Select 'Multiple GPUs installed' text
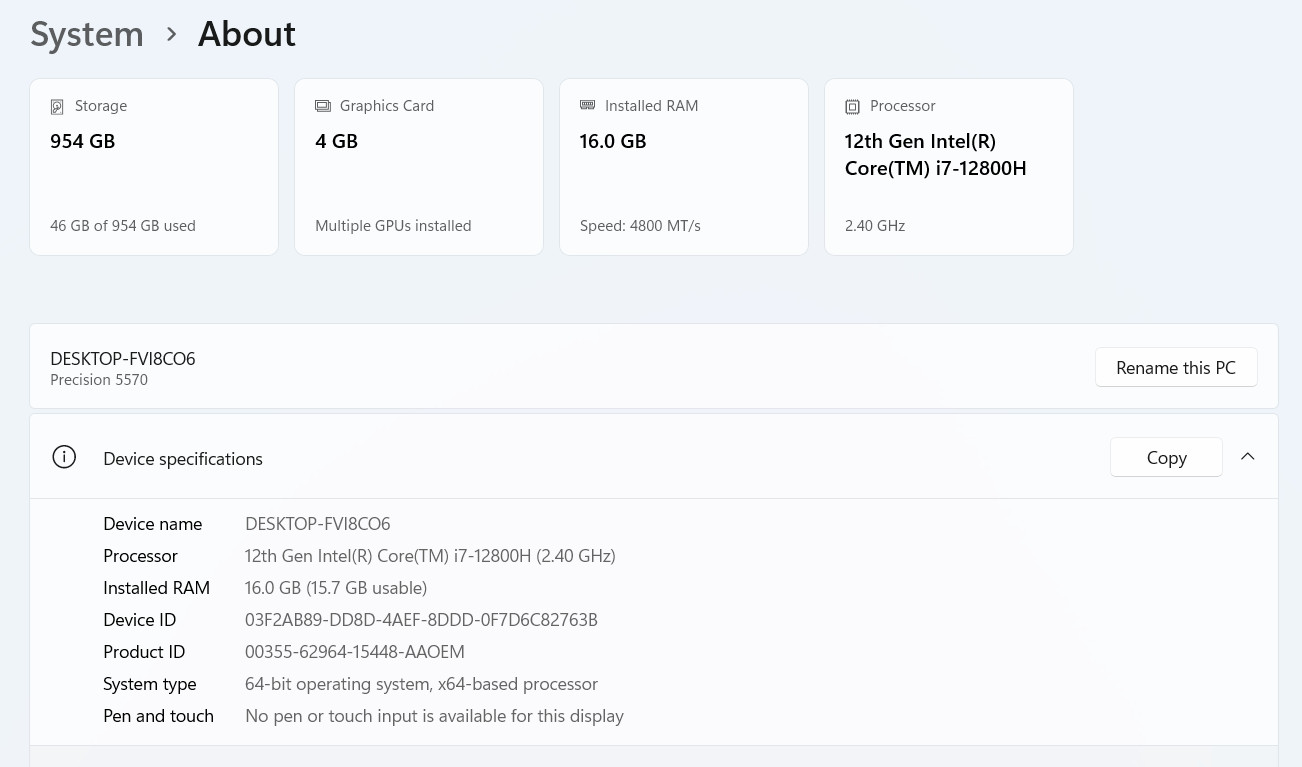The width and height of the screenshot is (1302, 767). point(393,226)
